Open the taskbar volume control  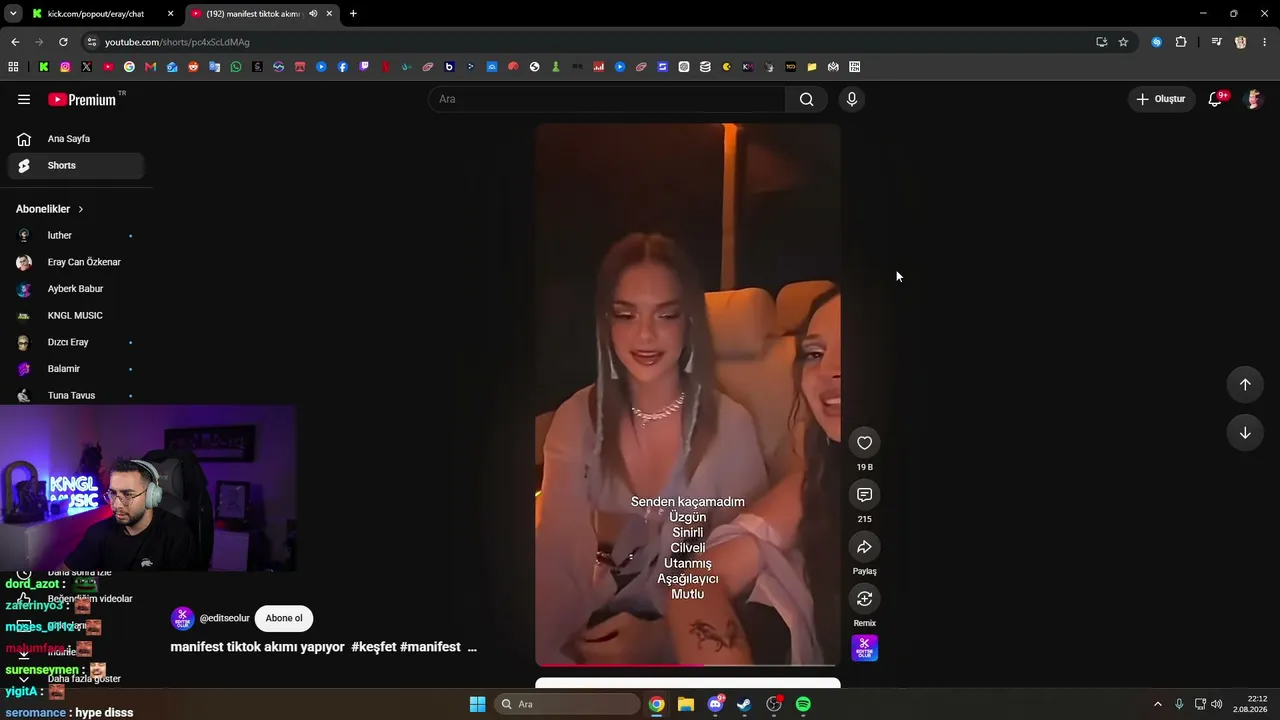1217,704
